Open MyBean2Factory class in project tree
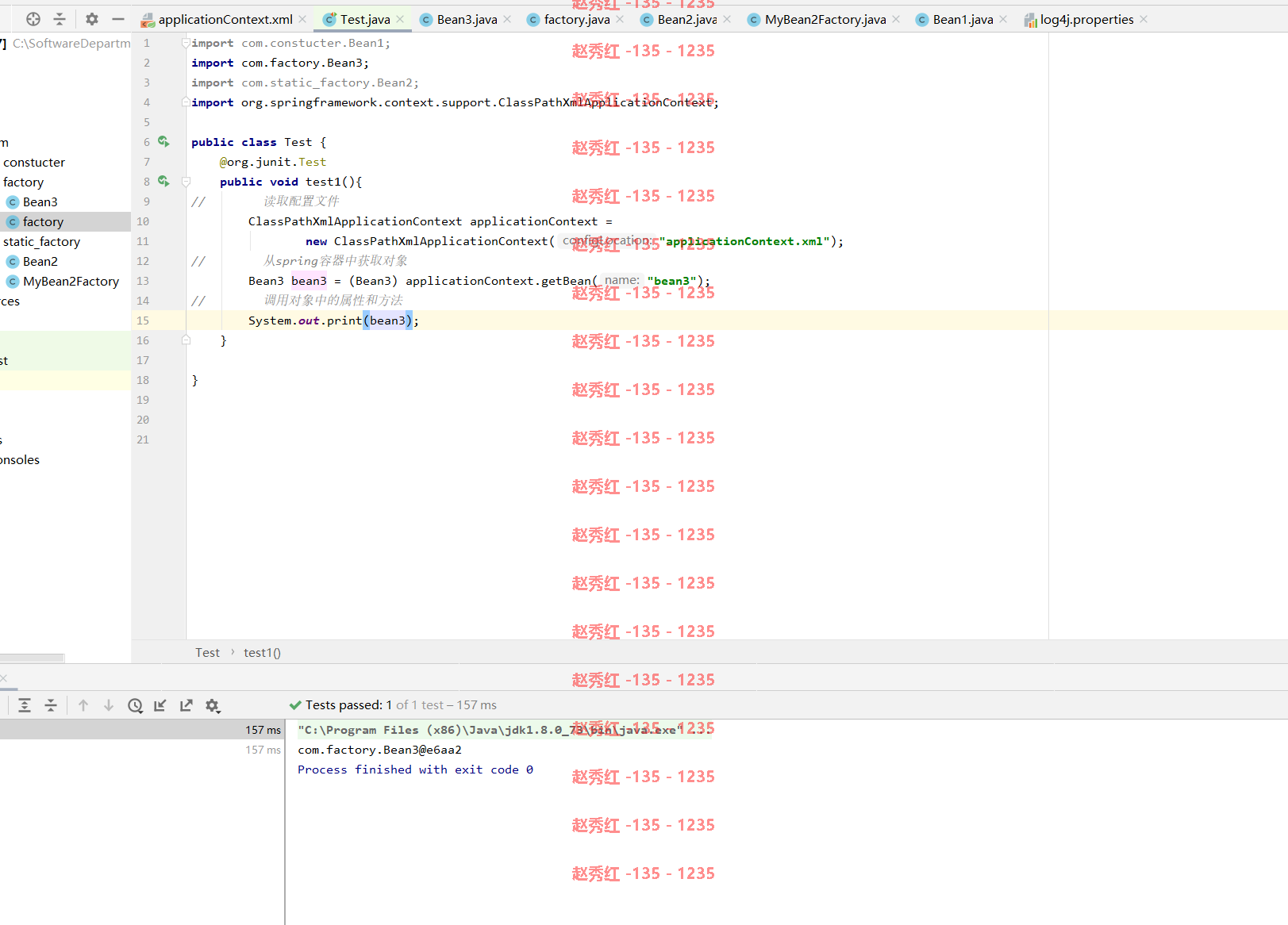This screenshot has width=1288, height=925. pyautogui.click(x=71, y=281)
